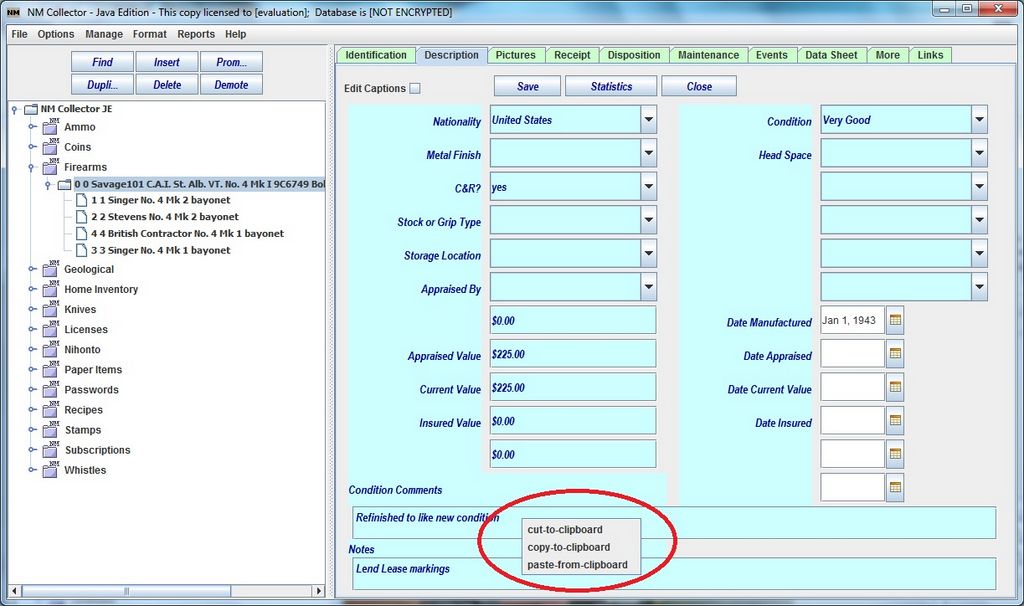
Task: Enable the Edit Captions checkbox
Action: tap(415, 88)
